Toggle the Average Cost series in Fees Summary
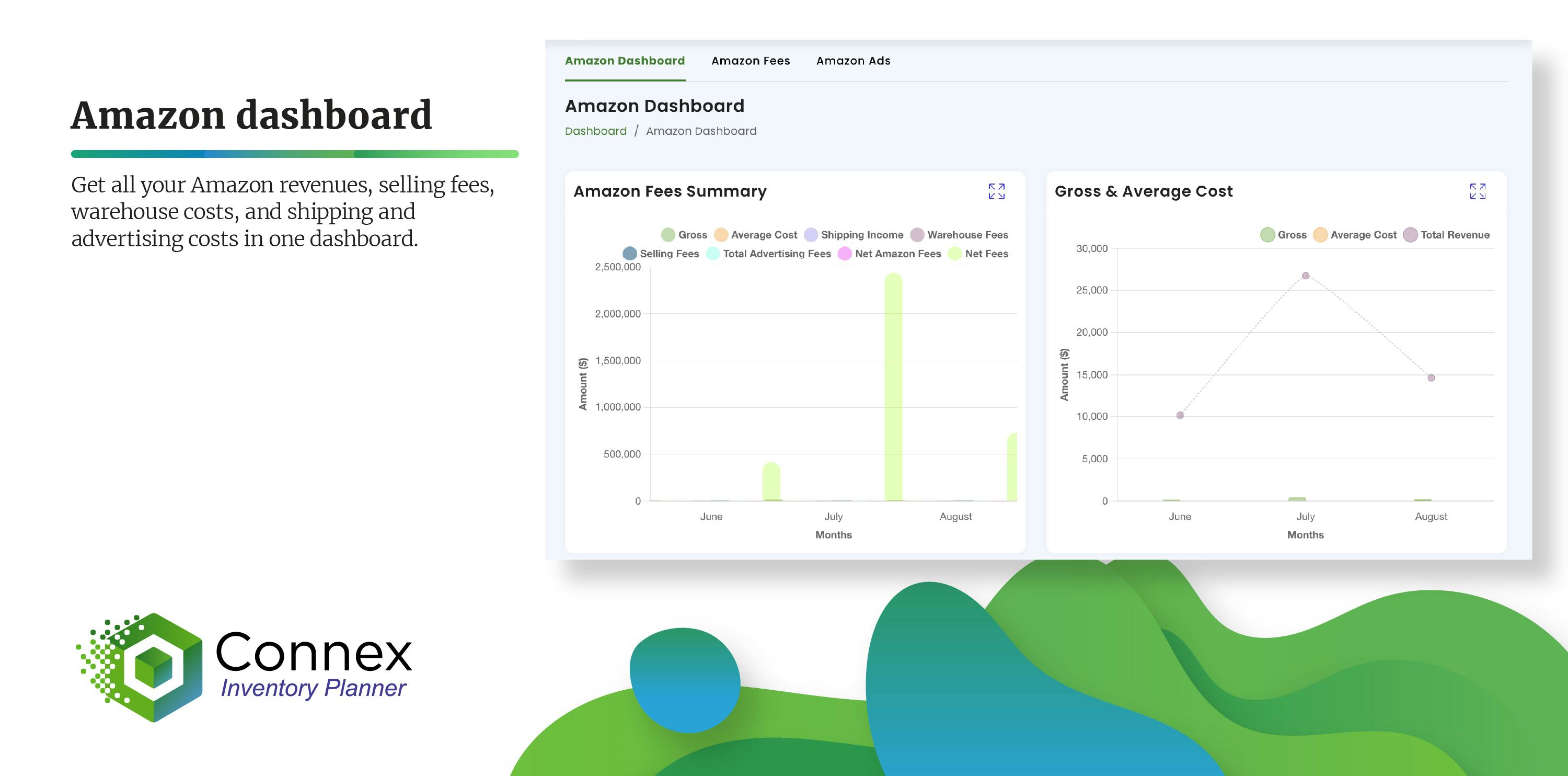 pyautogui.click(x=721, y=234)
